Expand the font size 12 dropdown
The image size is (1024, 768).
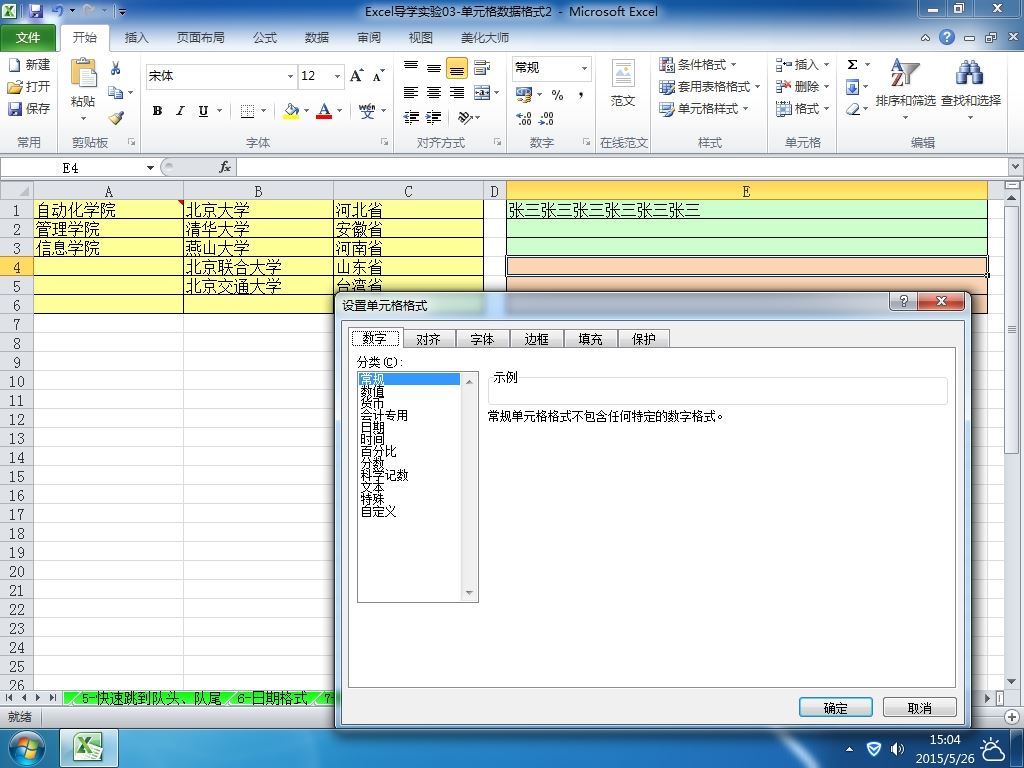[x=337, y=76]
